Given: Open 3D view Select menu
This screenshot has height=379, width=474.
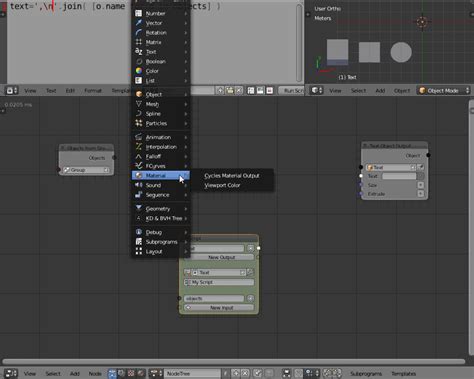Looking at the screenshot, I should pos(358,90).
